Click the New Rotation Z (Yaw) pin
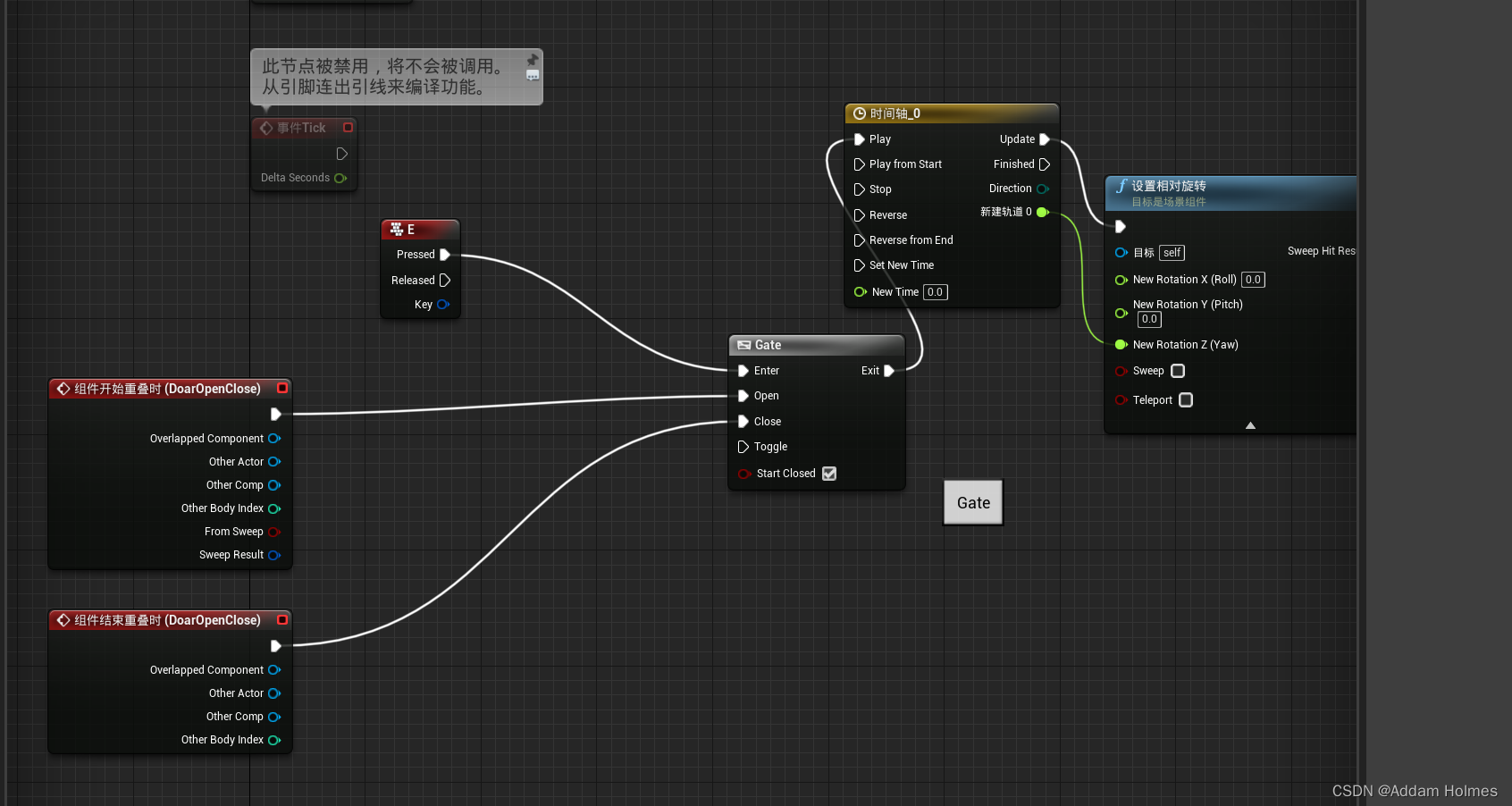Screen dimensions: 1512x806 [1121, 345]
